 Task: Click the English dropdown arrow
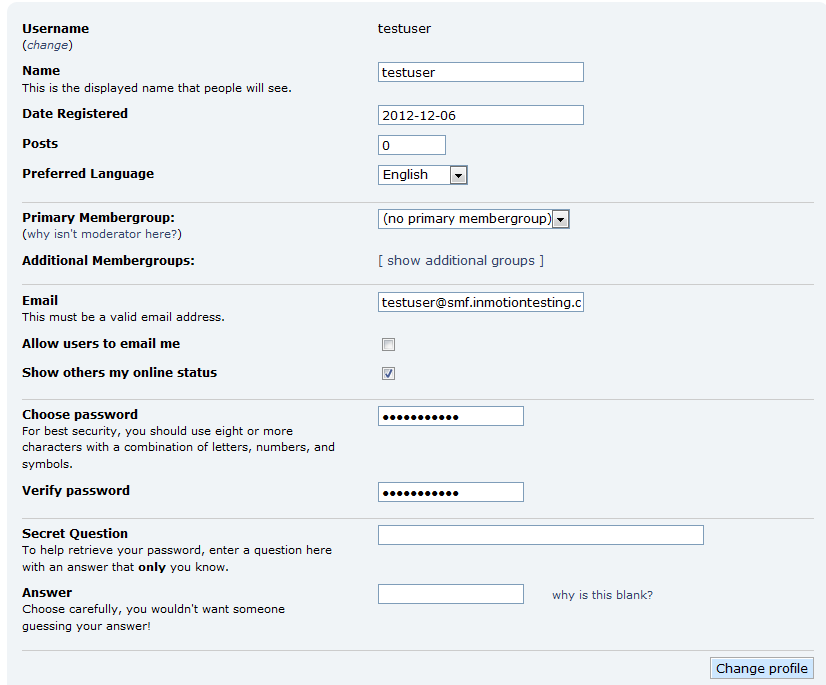click(x=458, y=175)
